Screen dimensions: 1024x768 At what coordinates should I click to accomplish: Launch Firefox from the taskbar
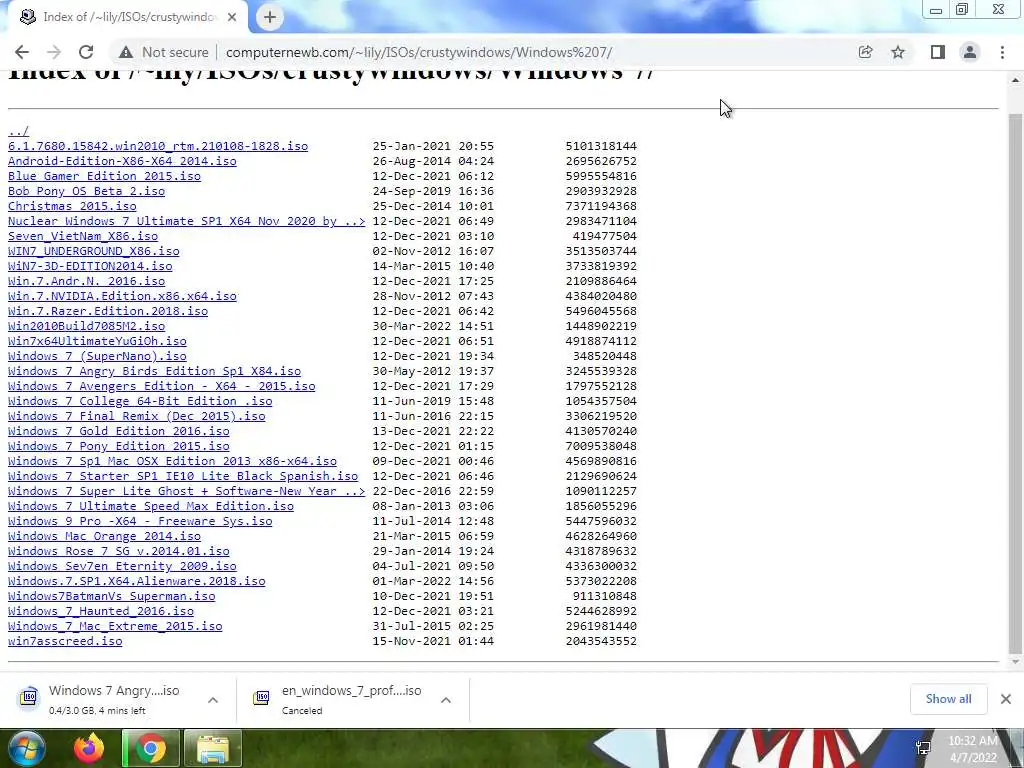point(89,748)
